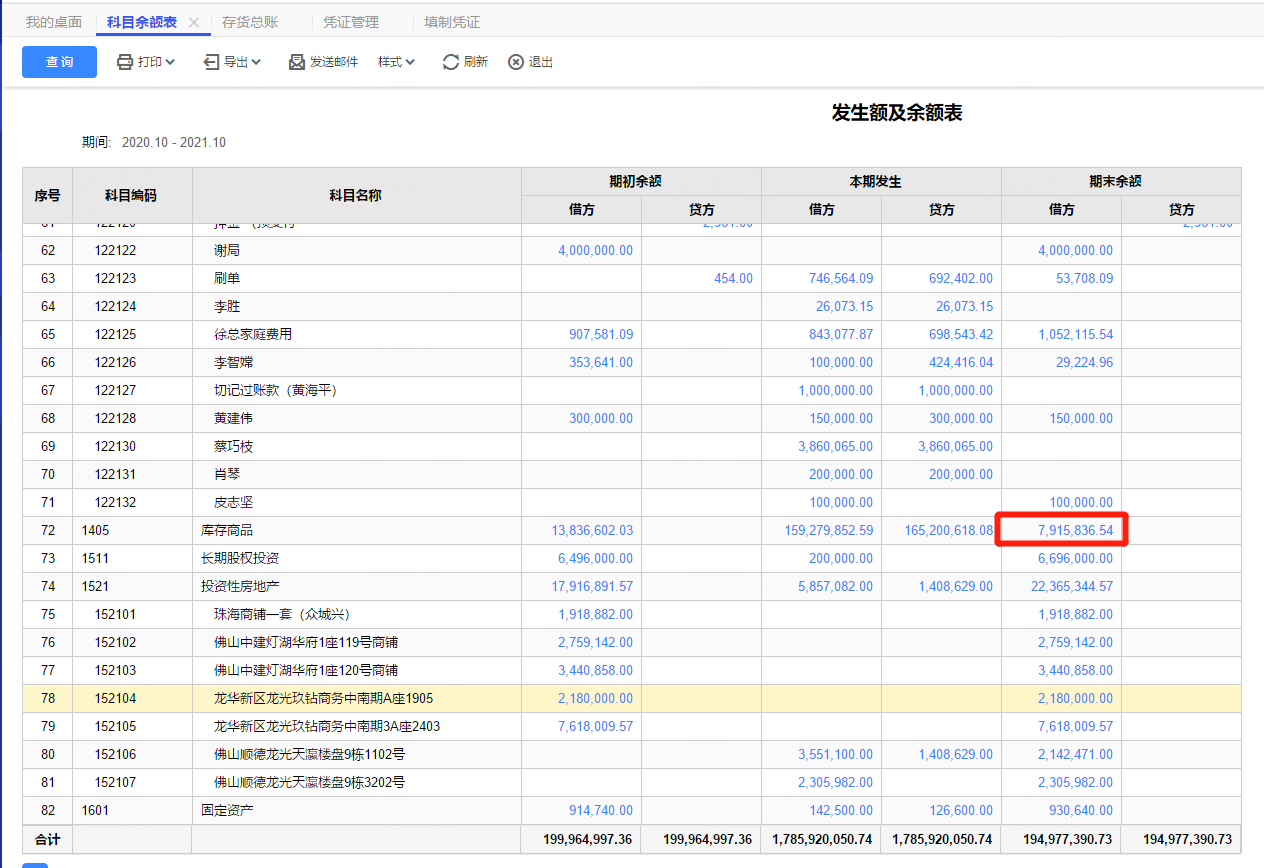Viewport: 1264px width, 868px height.
Task: Close the 科目余额表 tab
Action: (194, 22)
